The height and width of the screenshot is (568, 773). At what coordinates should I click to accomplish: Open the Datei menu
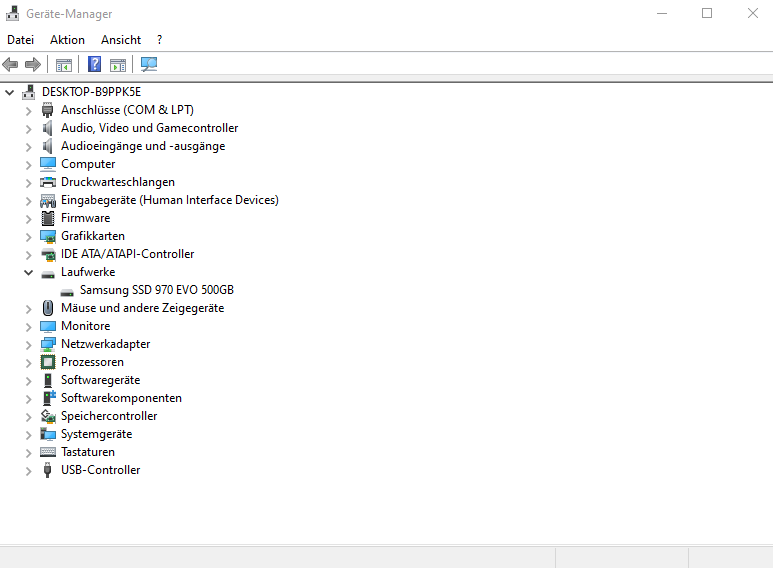pyautogui.click(x=21, y=40)
